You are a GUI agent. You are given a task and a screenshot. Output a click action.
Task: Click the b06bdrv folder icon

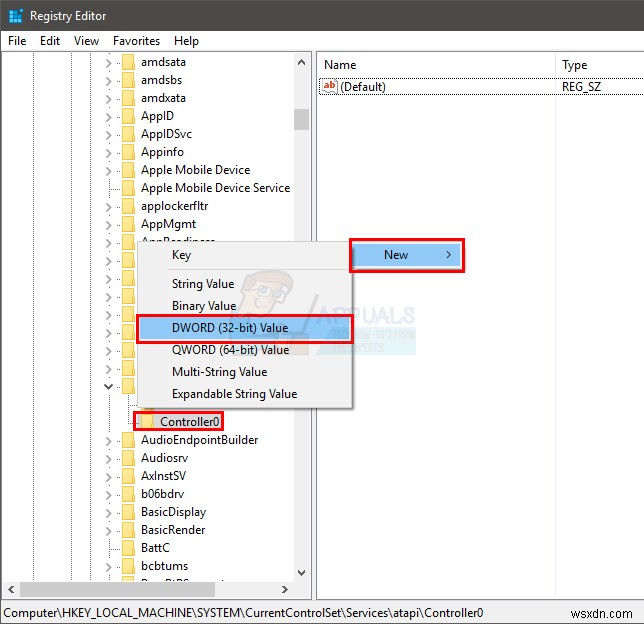click(128, 494)
